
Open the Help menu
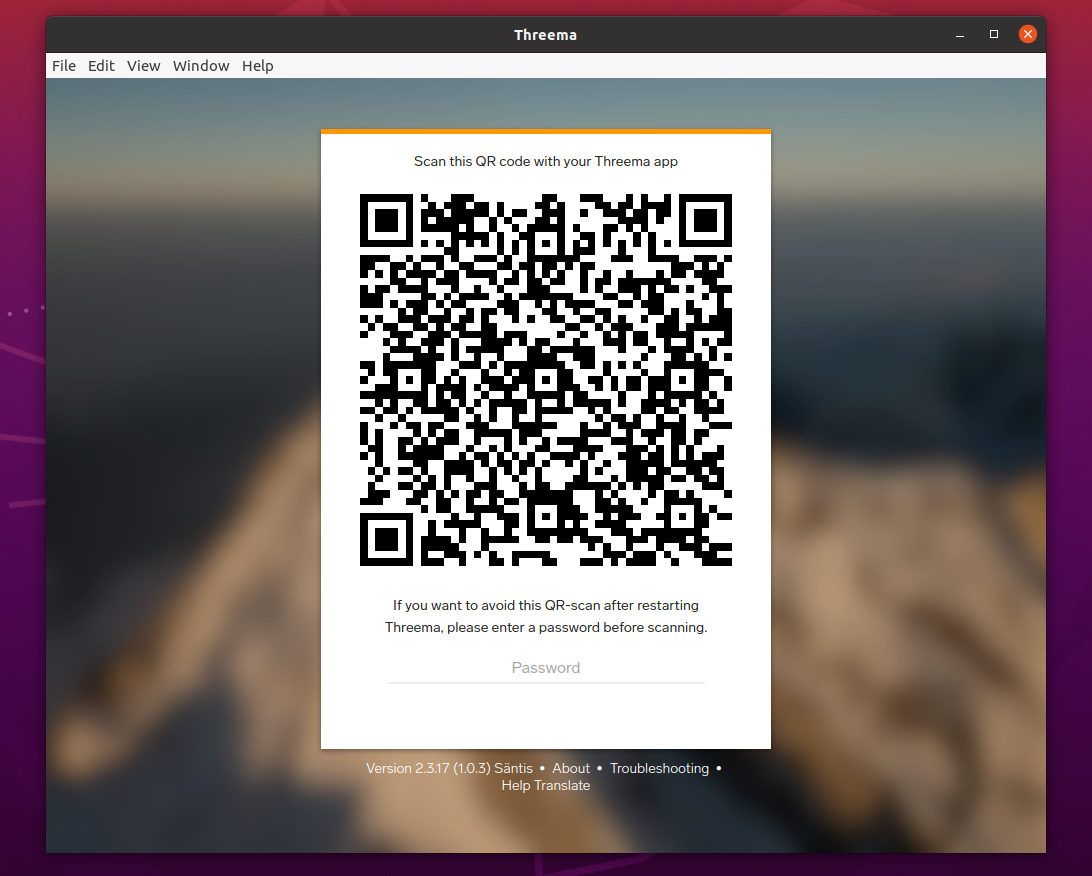click(x=257, y=65)
